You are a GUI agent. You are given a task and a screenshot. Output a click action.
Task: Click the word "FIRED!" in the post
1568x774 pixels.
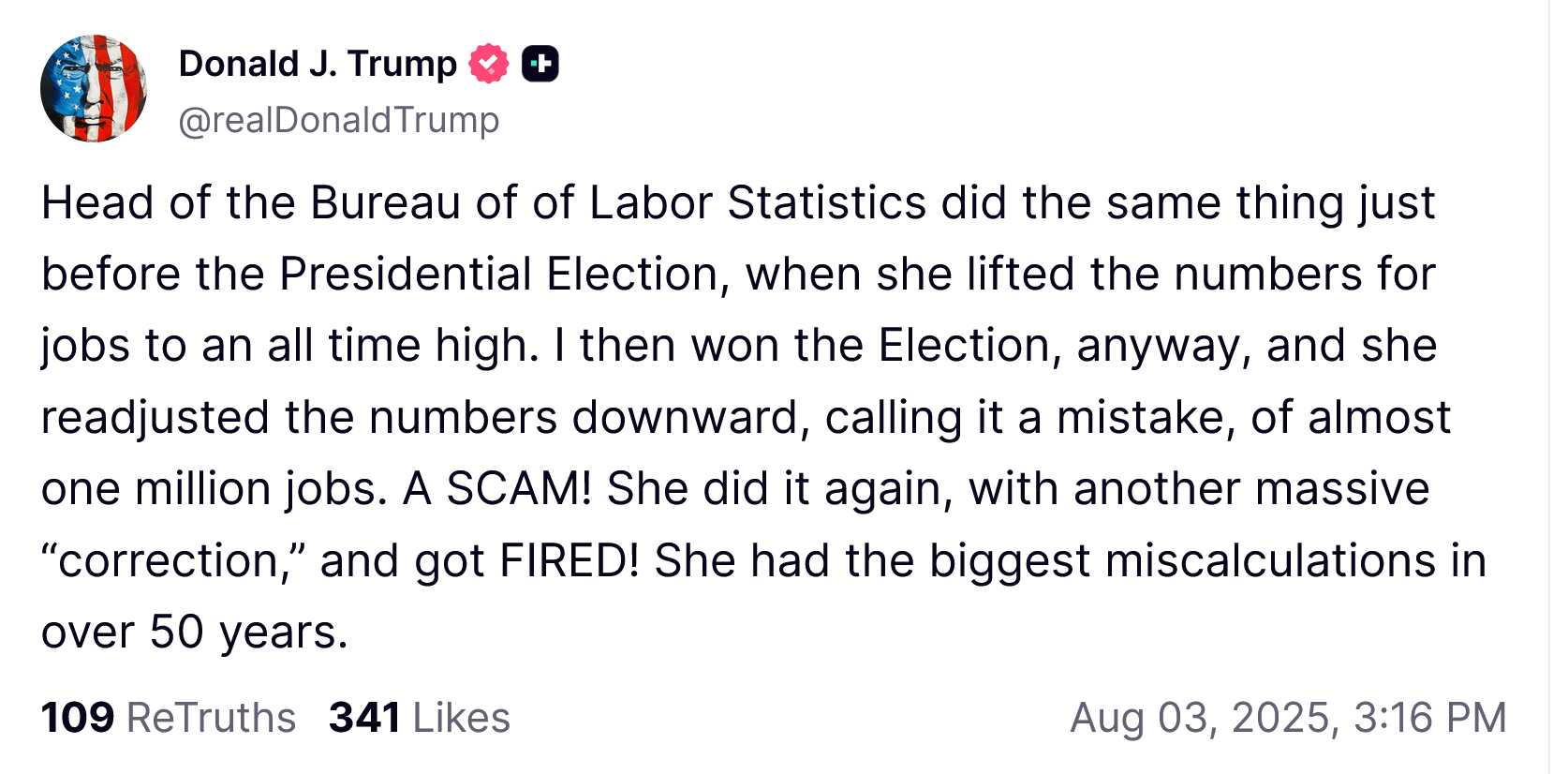click(570, 560)
